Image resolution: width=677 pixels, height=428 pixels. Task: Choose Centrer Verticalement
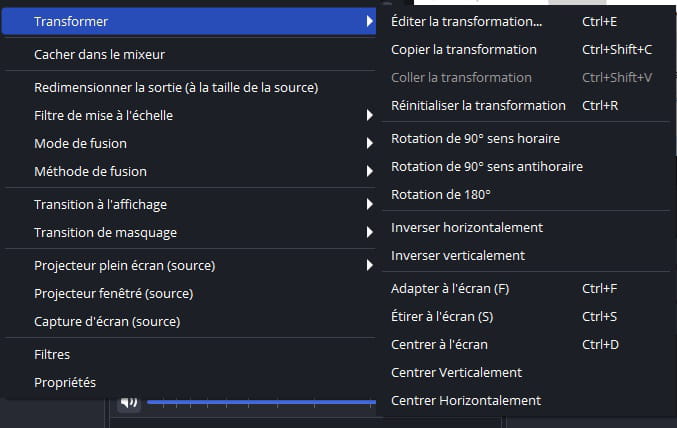525,372
